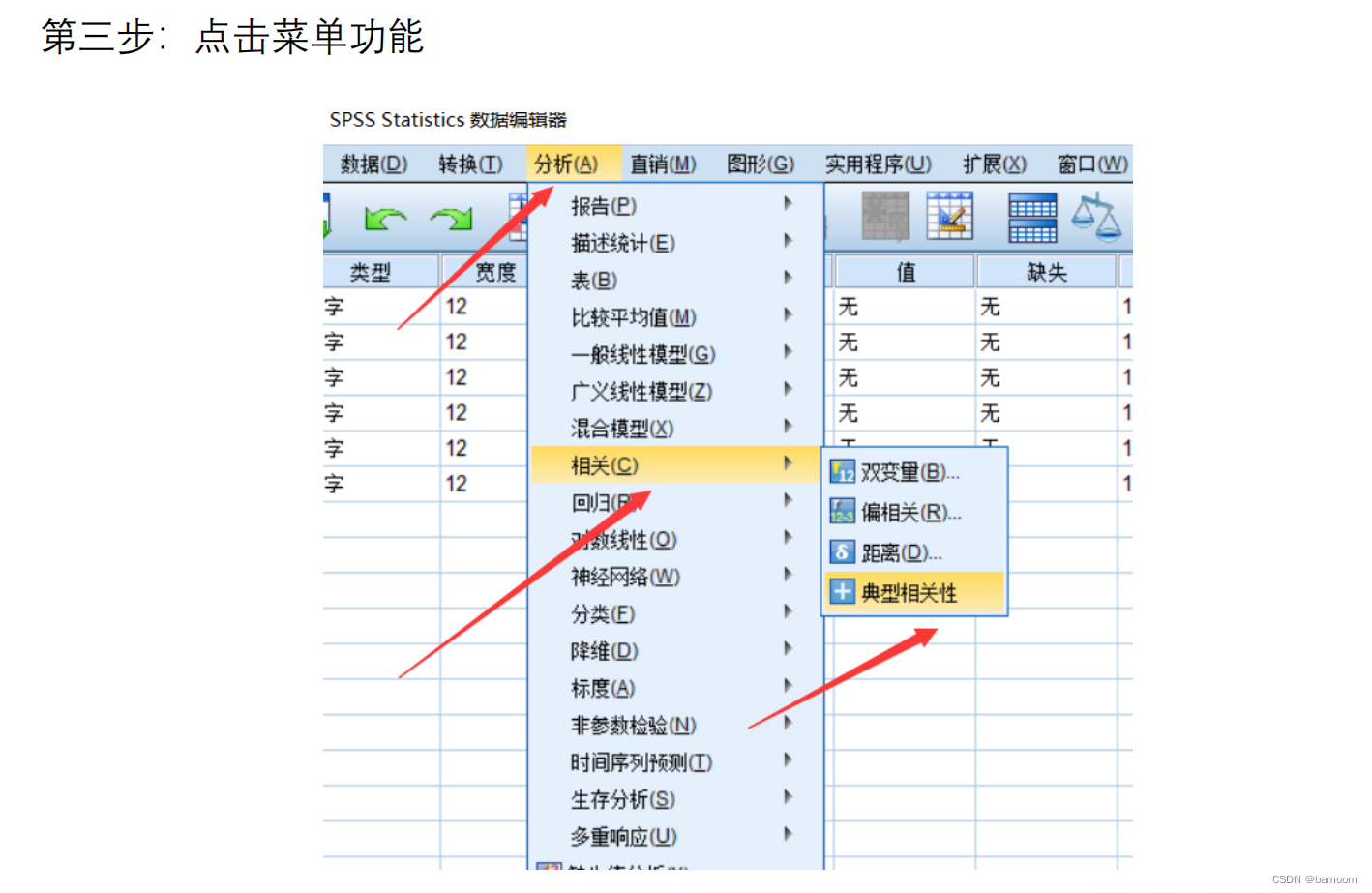Choose 标度(A) menu entry
Image resolution: width=1372 pixels, height=893 pixels.
676,688
